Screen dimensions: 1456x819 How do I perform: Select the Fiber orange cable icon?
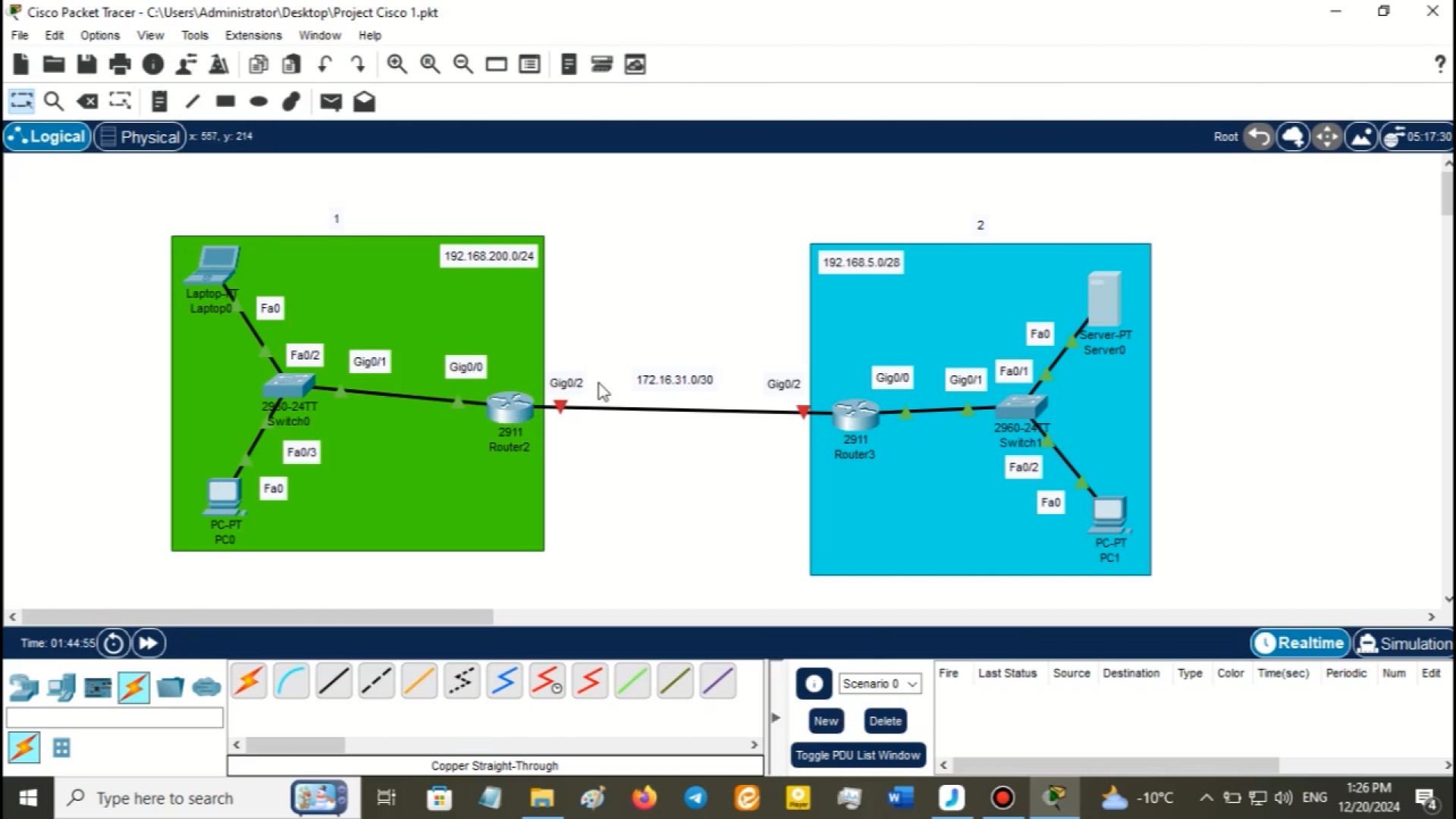pos(419,680)
